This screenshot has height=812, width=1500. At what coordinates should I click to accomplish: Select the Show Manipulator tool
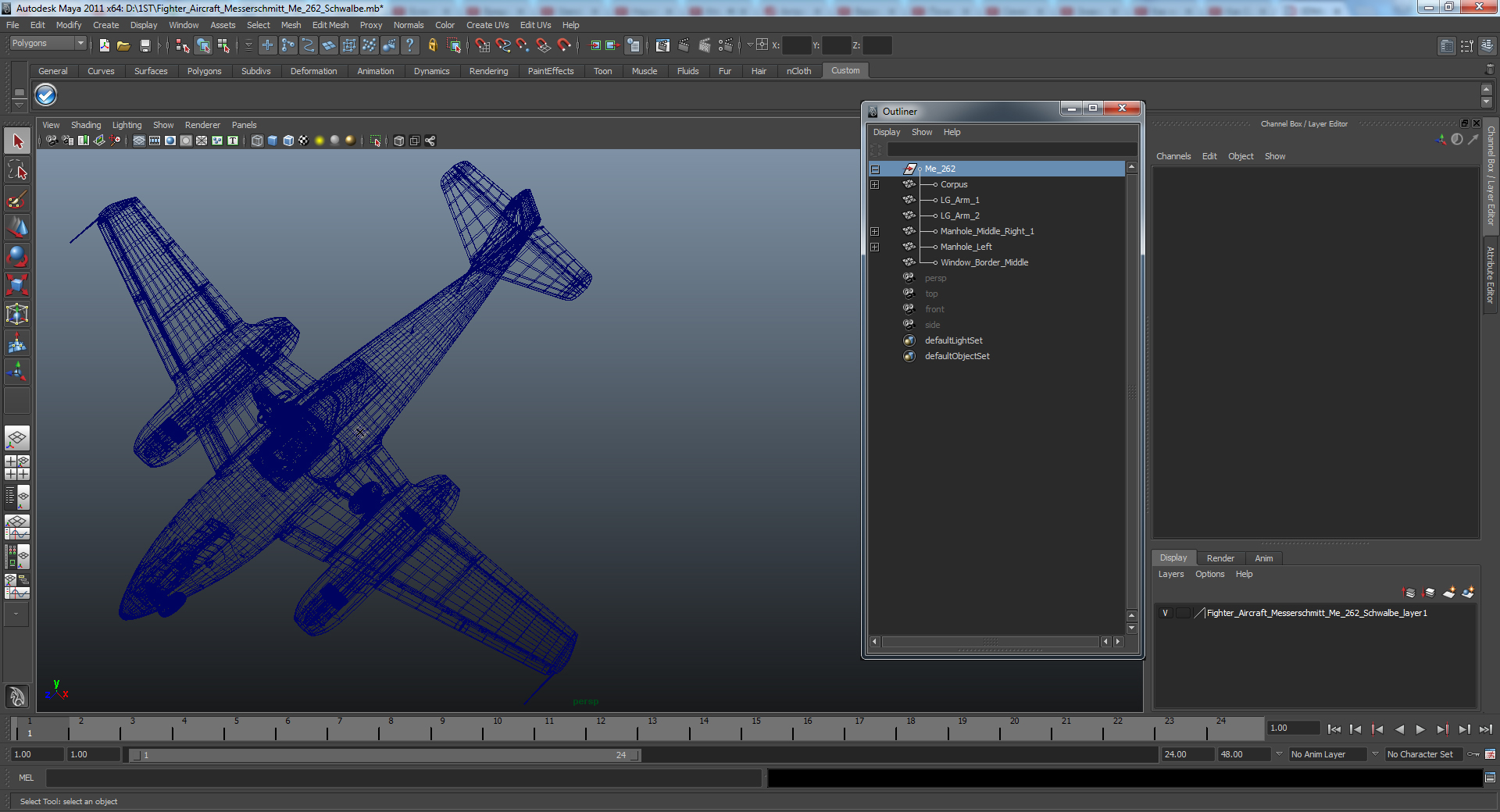tap(17, 372)
